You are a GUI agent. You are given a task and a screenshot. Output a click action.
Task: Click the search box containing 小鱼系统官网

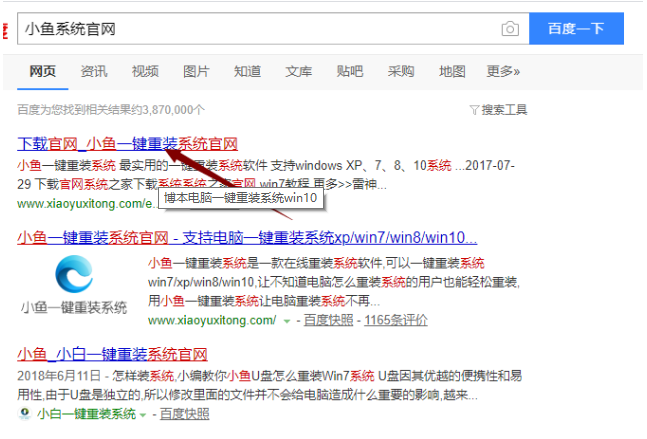point(260,29)
